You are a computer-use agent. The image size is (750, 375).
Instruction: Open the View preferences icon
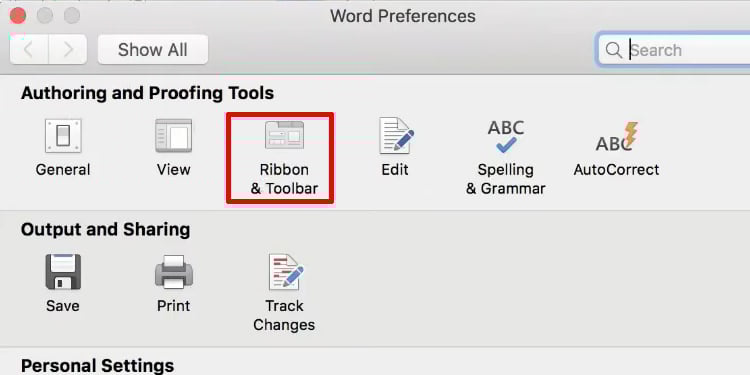(173, 136)
